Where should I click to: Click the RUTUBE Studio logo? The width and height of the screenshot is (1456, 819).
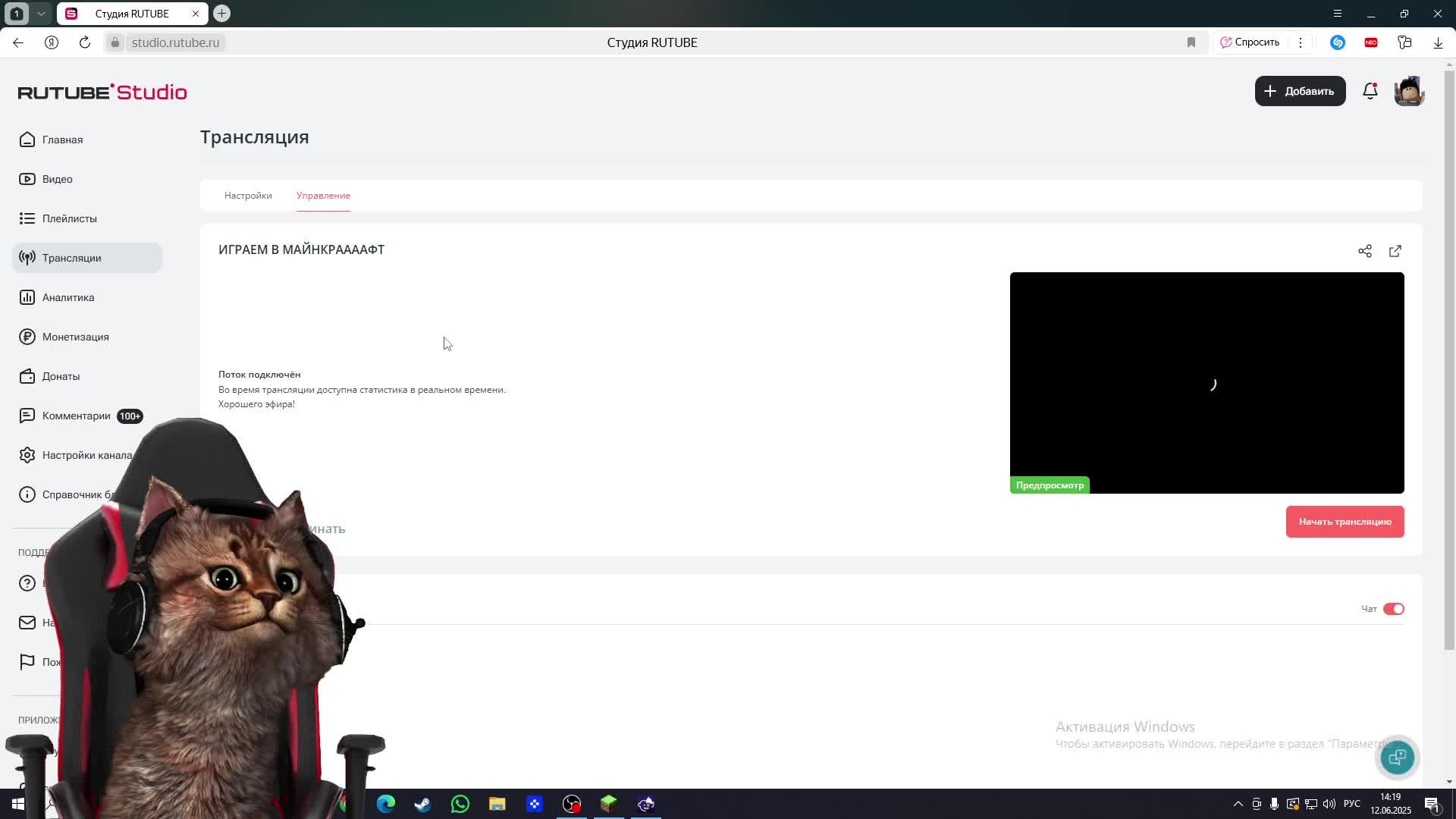click(102, 92)
